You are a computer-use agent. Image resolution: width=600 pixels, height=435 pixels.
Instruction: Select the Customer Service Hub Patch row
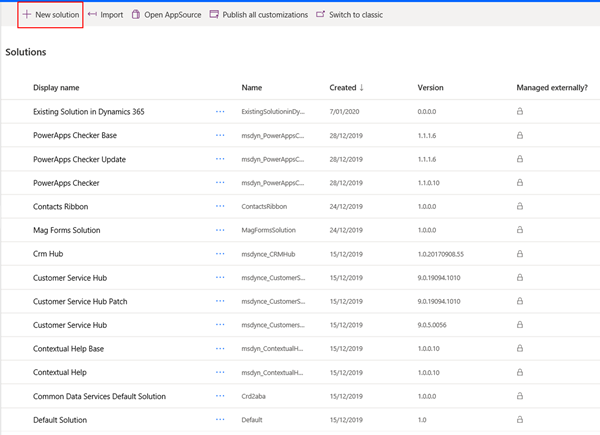pos(94,302)
